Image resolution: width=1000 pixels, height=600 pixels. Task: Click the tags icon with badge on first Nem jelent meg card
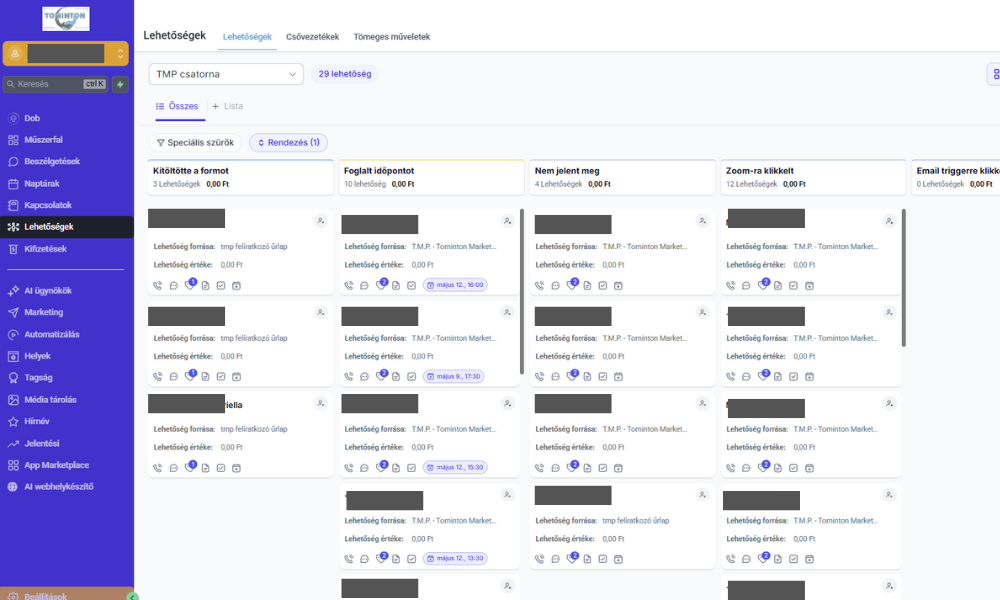click(x=572, y=286)
